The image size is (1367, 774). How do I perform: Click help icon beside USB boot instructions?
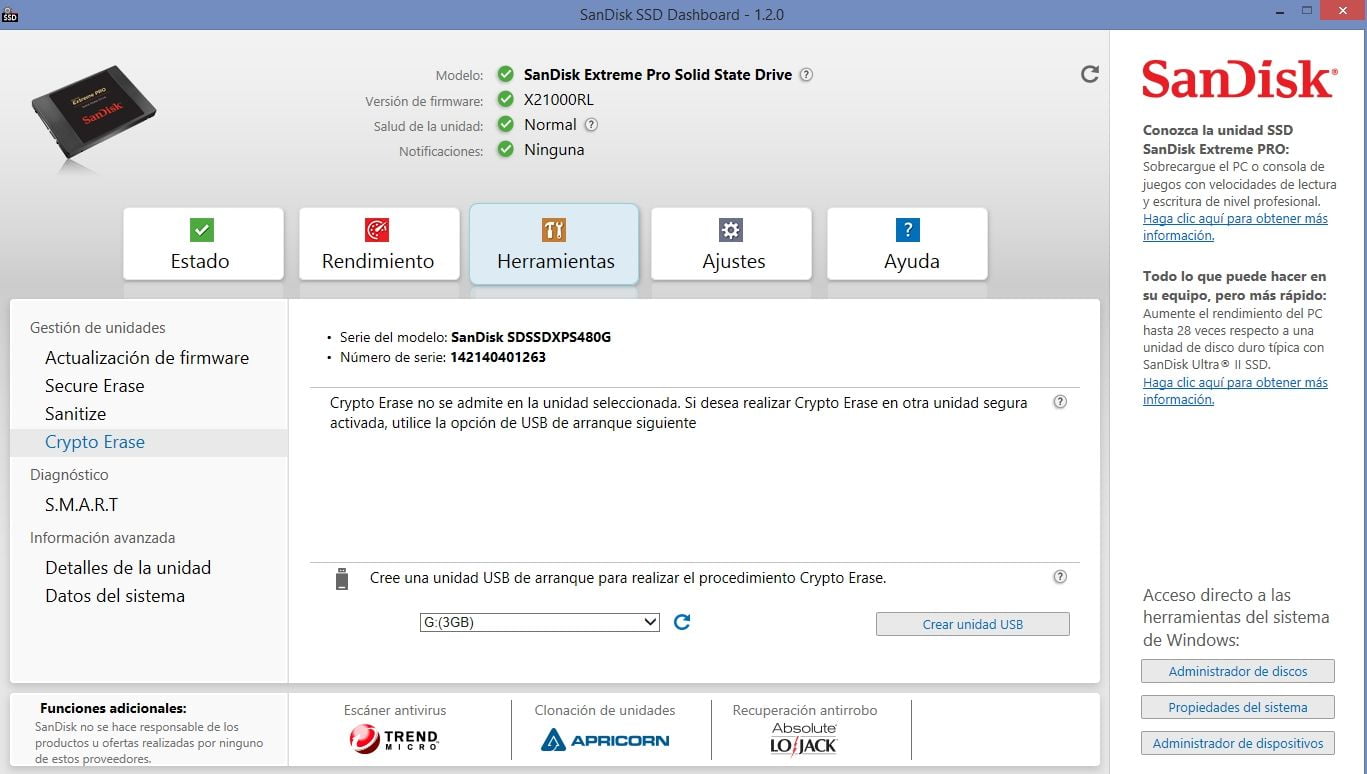point(1060,577)
